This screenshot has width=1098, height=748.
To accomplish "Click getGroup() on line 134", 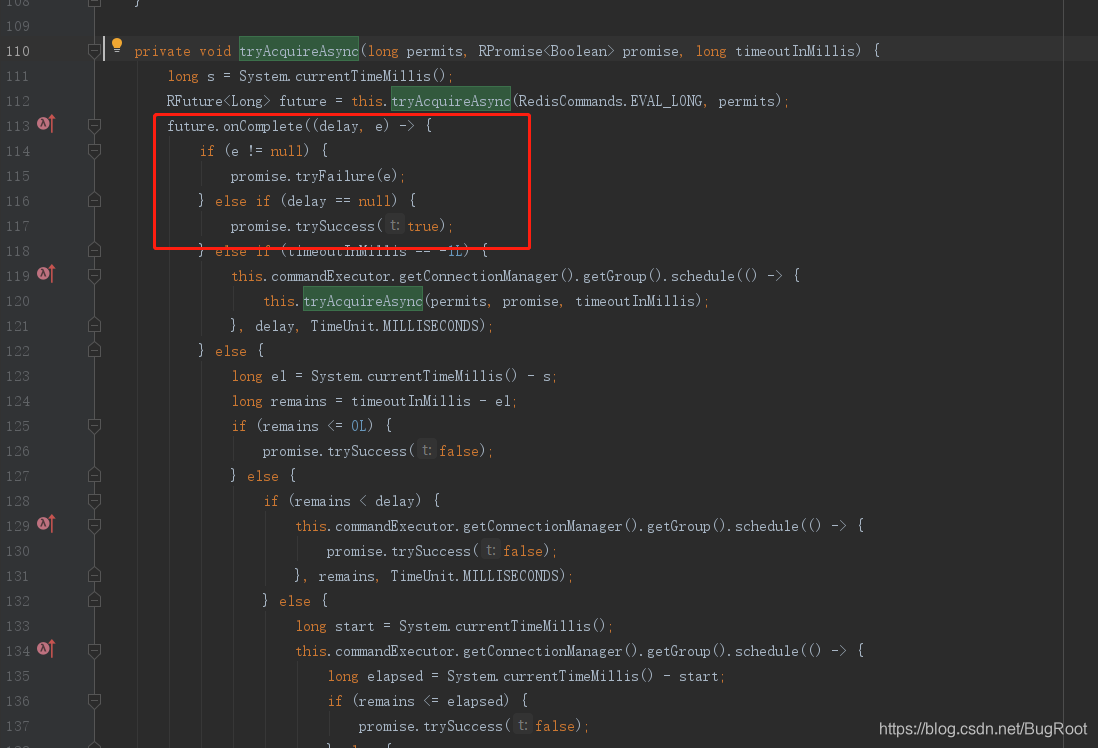I will [x=686, y=651].
